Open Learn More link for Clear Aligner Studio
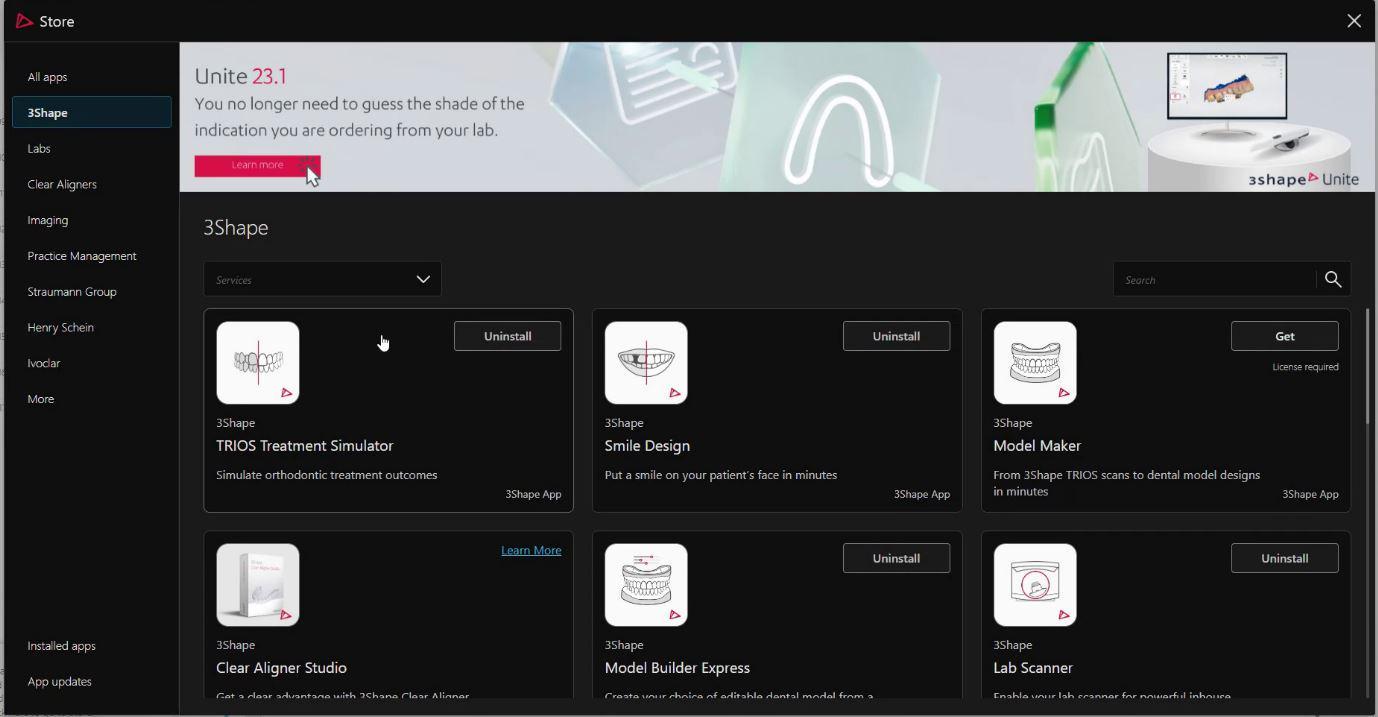 coord(531,551)
